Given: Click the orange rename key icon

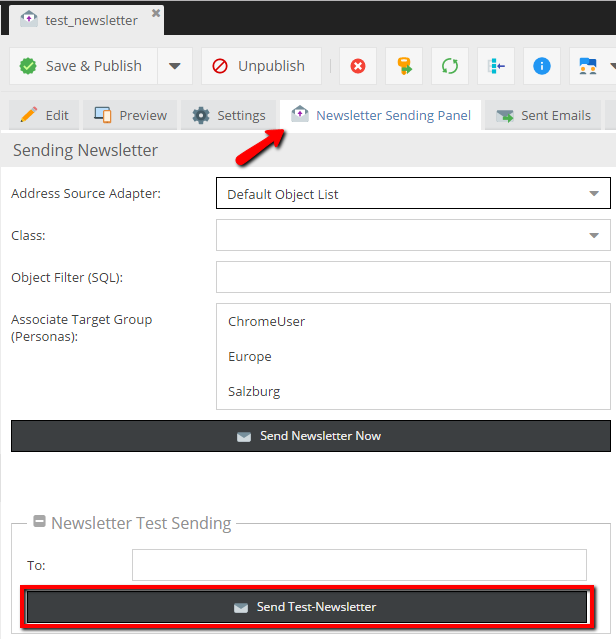Looking at the screenshot, I should pos(404,66).
